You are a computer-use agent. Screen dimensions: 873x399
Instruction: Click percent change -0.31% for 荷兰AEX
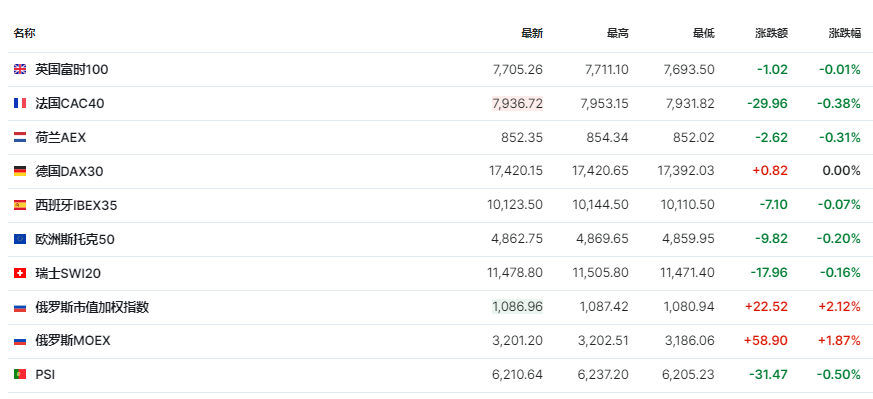(840, 137)
